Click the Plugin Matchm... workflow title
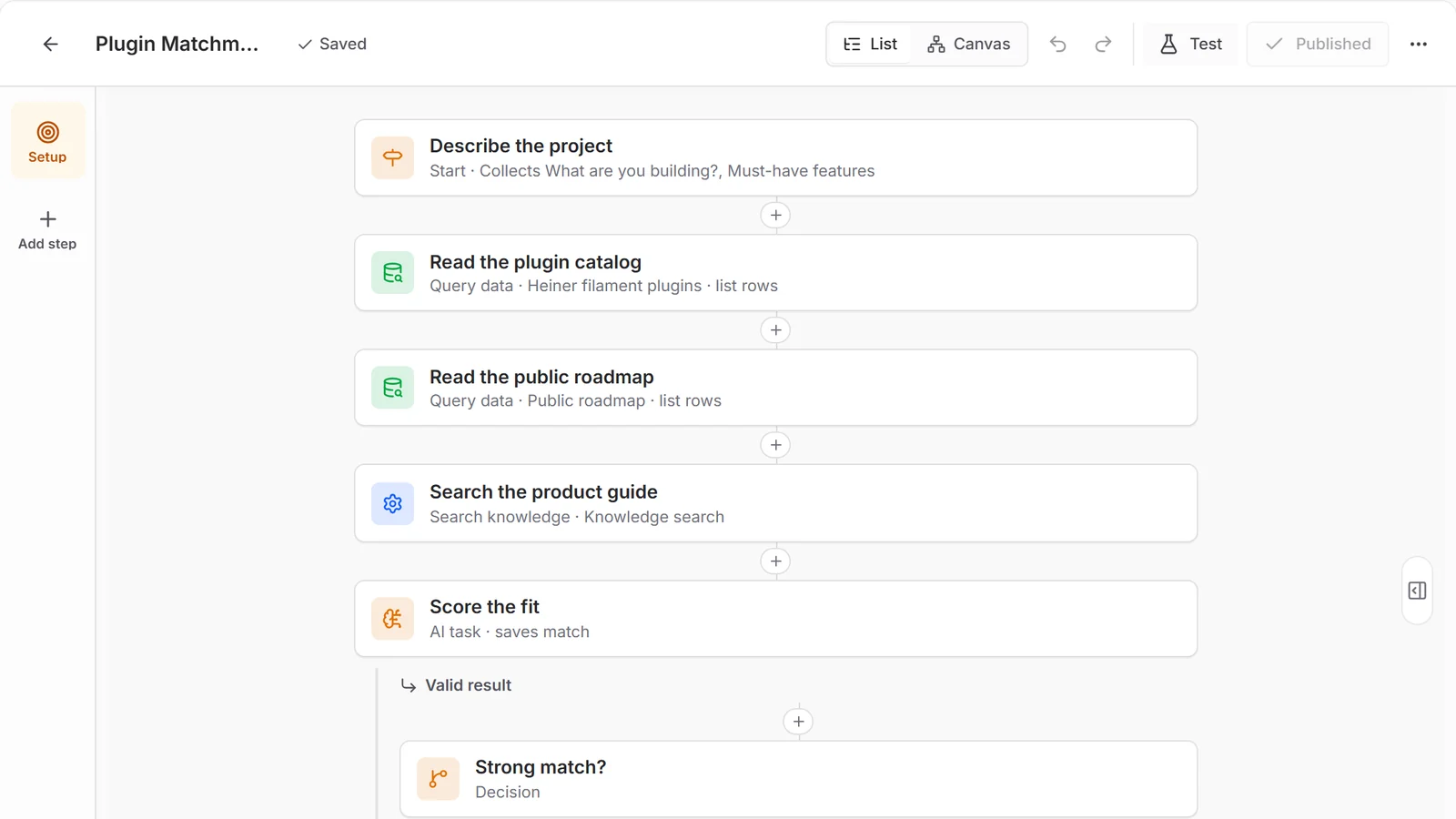The height and width of the screenshot is (819, 1456). 177,44
